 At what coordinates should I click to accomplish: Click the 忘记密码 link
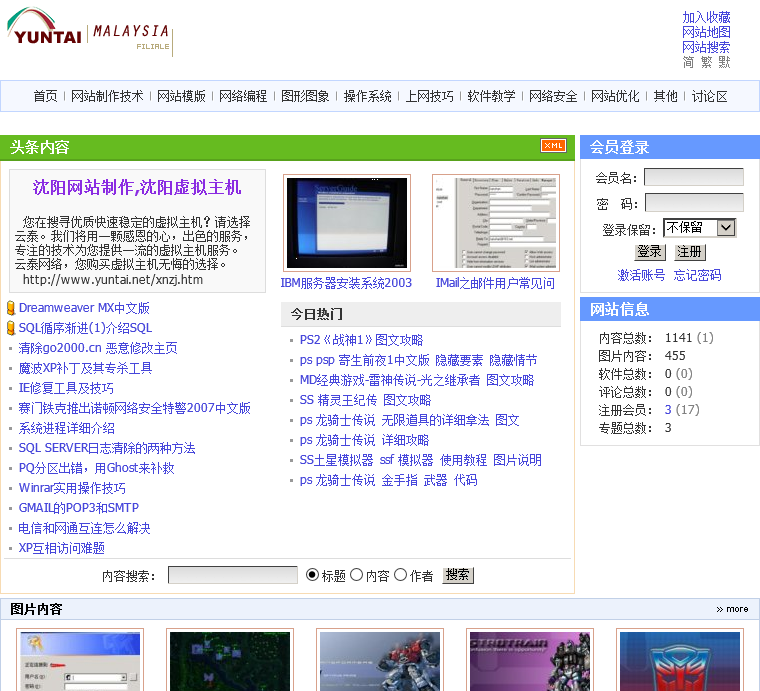[x=697, y=275]
